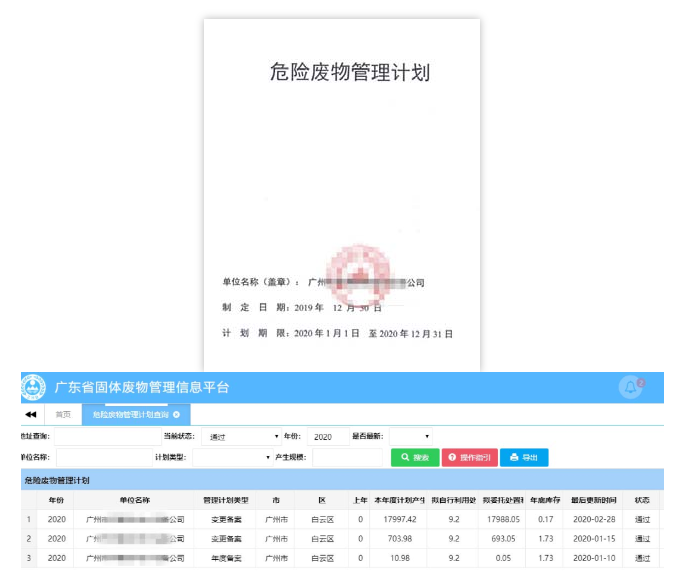Click the red company seal stamp
Screen dimensions: 675x581
coord(358,275)
